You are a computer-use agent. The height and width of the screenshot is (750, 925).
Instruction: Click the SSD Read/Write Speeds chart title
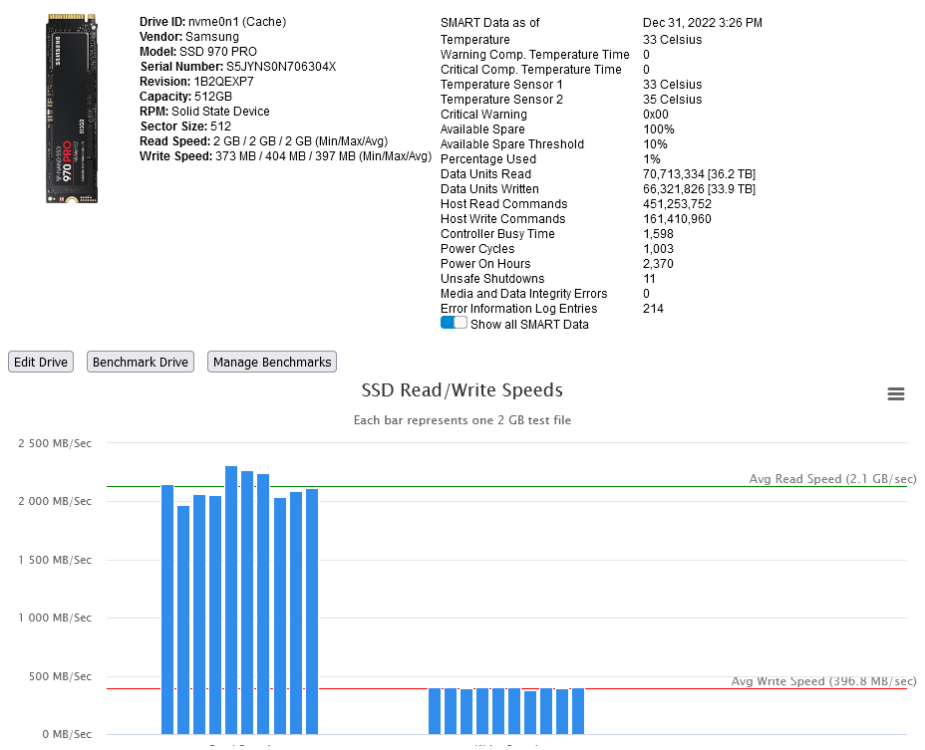[462, 390]
